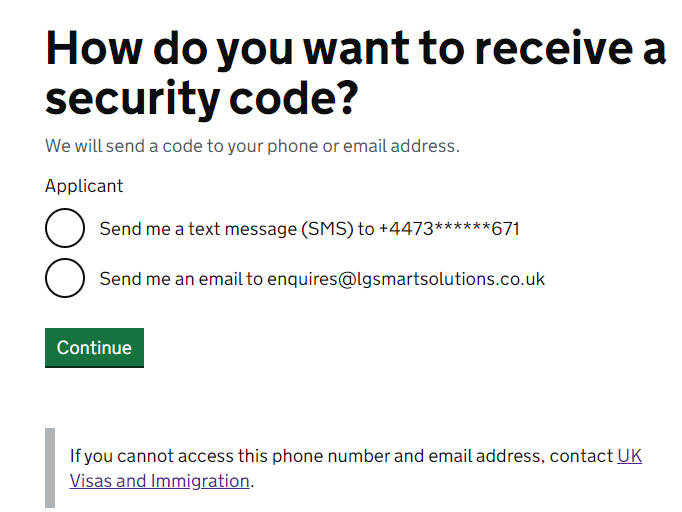Screen dimensions: 682x512
Task: Click 'Visas and Immigration' on the link's second line
Action: point(160,481)
